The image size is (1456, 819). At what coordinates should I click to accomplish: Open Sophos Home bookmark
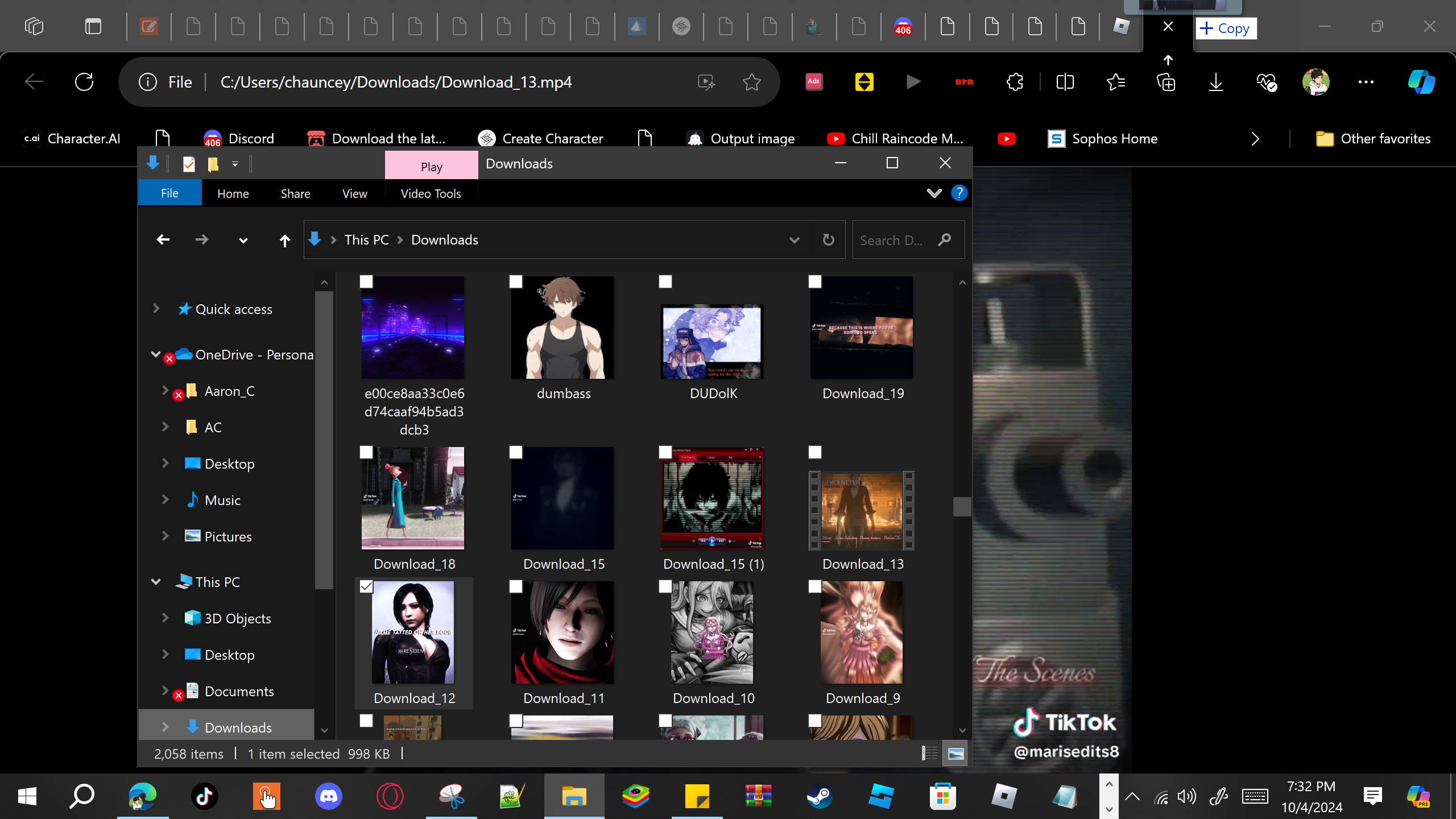click(1103, 139)
